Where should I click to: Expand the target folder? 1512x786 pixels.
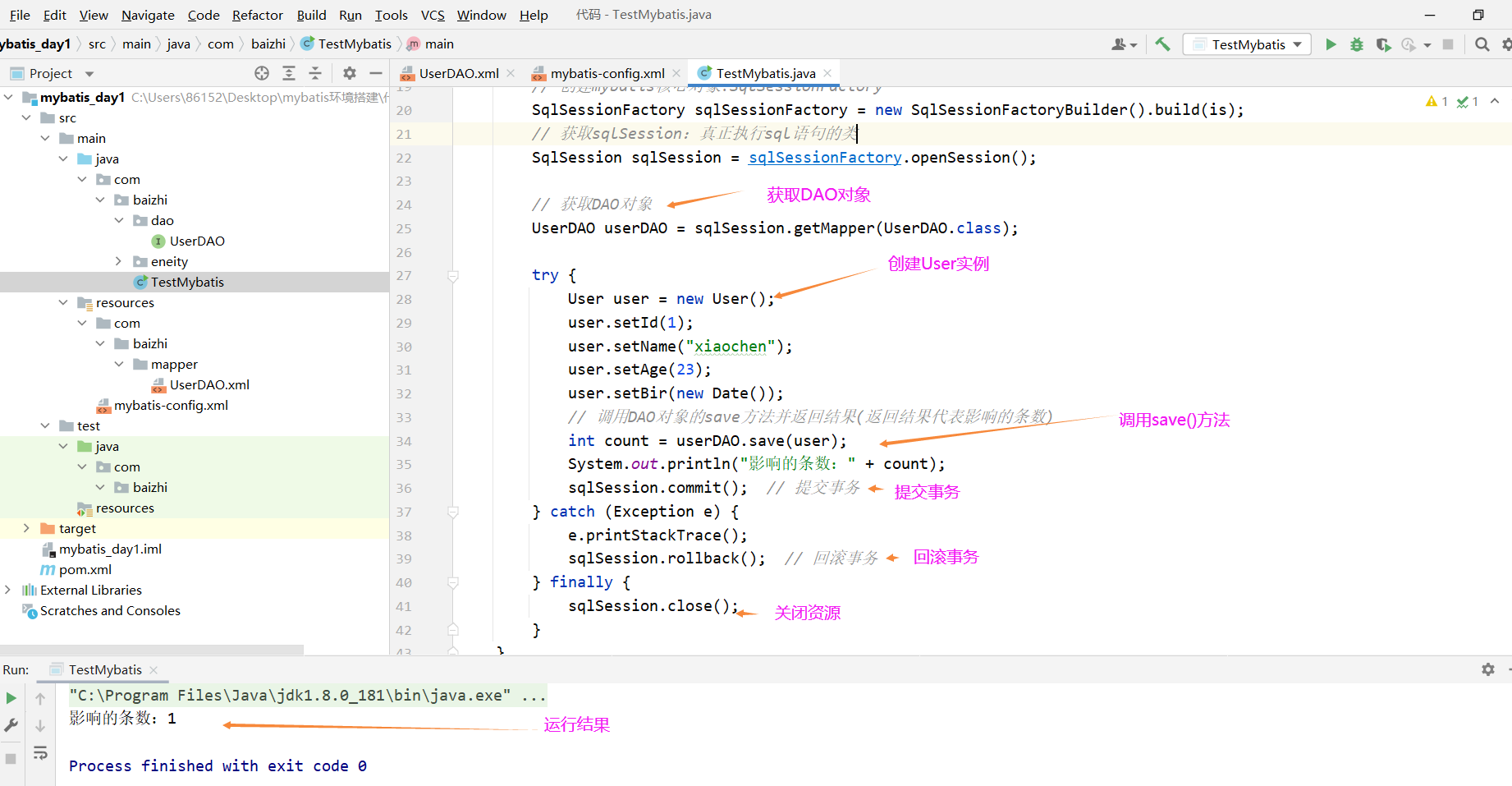26,528
